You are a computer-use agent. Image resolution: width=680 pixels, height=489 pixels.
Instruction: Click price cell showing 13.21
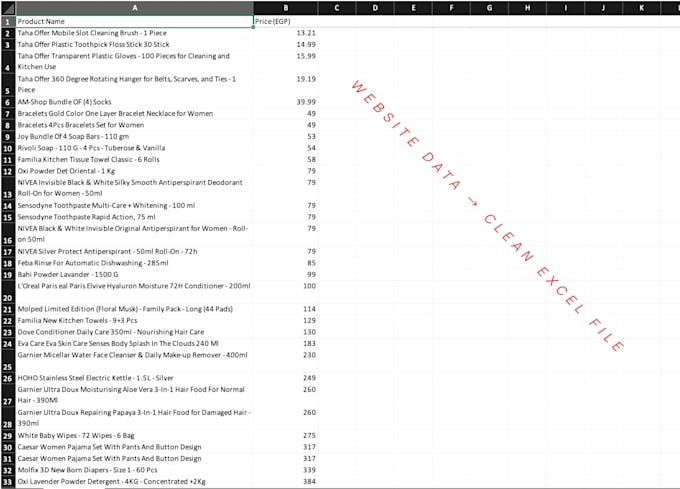[x=285, y=33]
